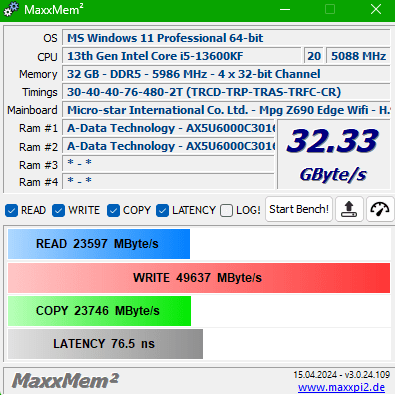Click the upload results icon button
Image resolution: width=395 pixels, height=395 pixels.
coord(349,209)
